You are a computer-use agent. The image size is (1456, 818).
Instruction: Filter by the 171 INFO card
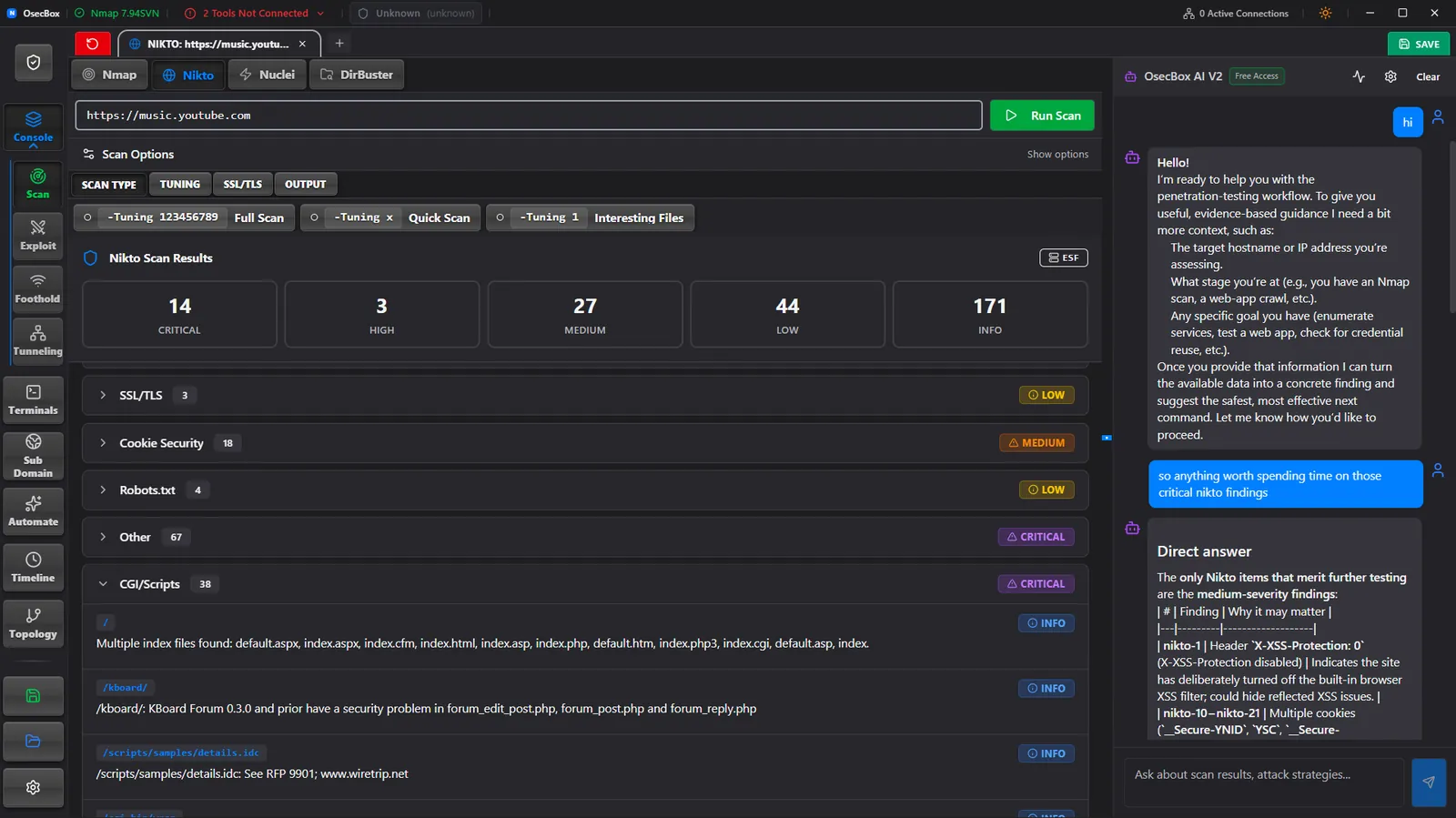[x=990, y=314]
